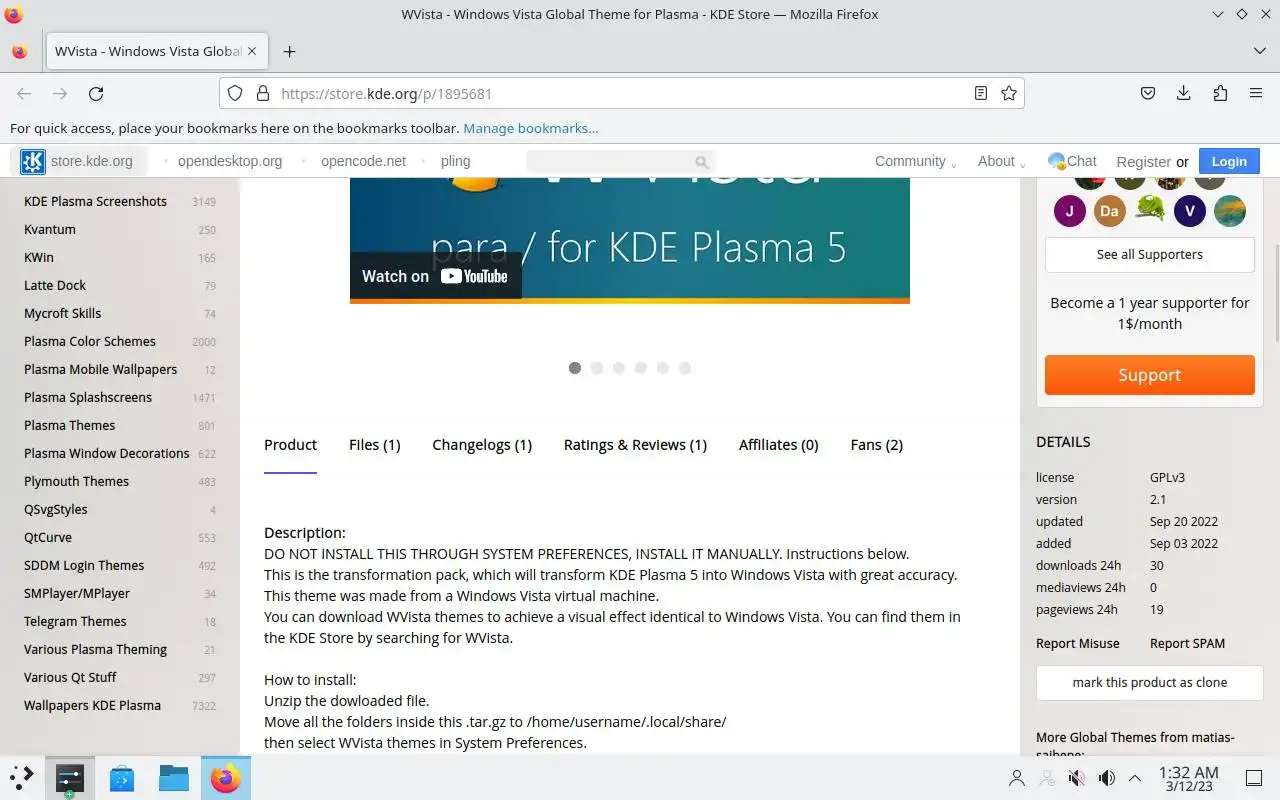
Task: Click Report Misuse link
Action: [1078, 643]
